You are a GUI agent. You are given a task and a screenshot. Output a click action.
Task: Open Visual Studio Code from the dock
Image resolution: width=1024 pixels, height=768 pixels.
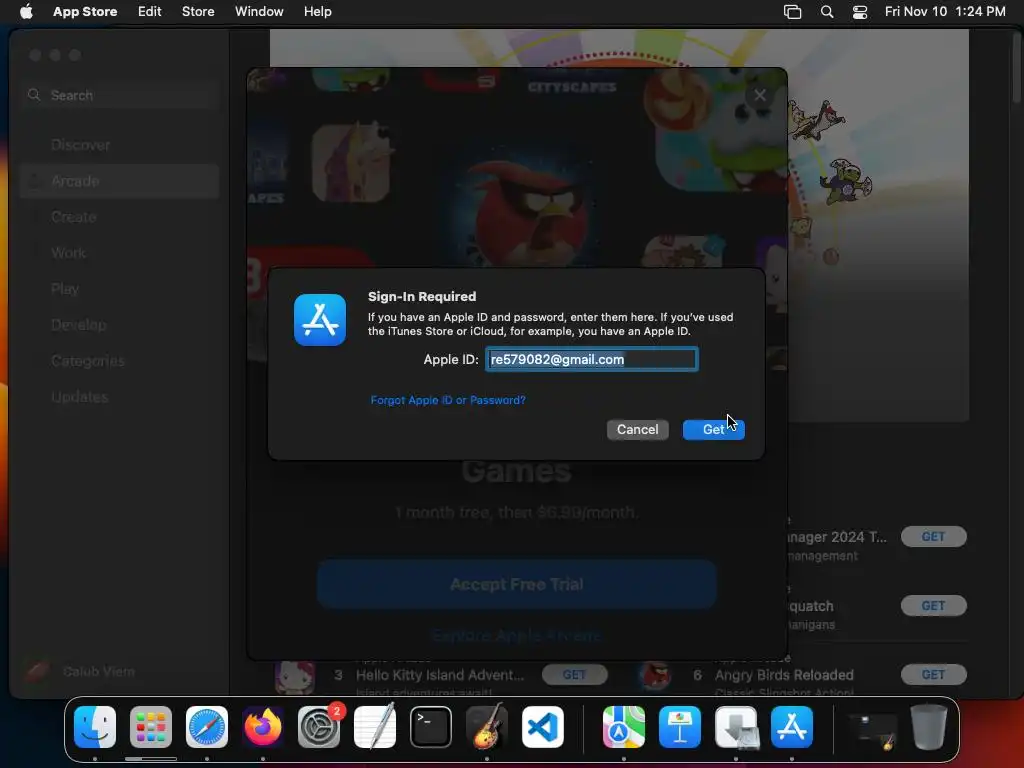[543, 727]
